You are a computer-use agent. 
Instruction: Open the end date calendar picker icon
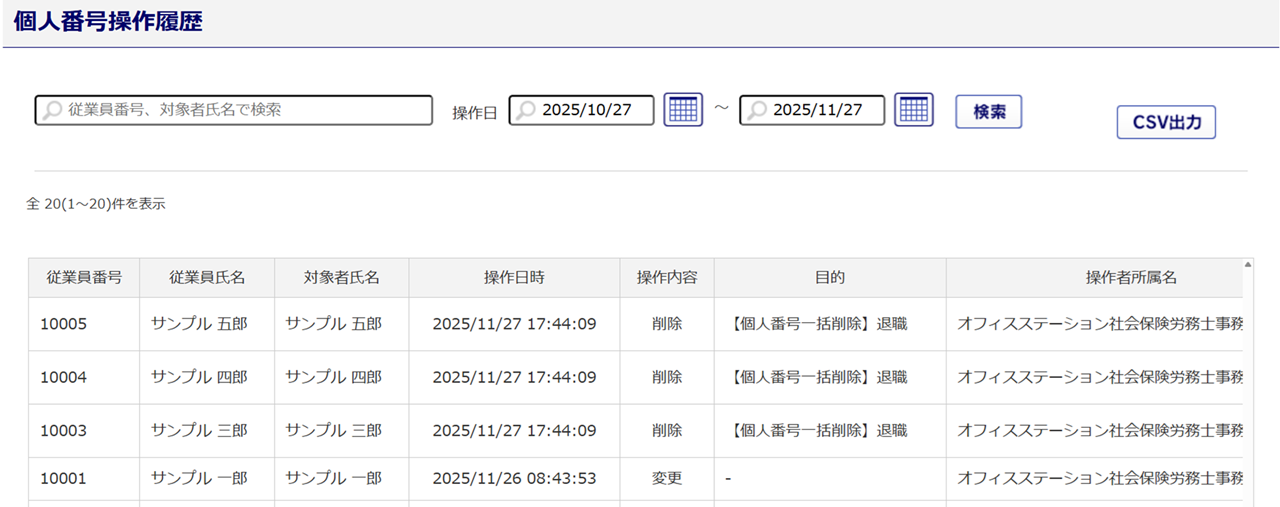point(913,110)
